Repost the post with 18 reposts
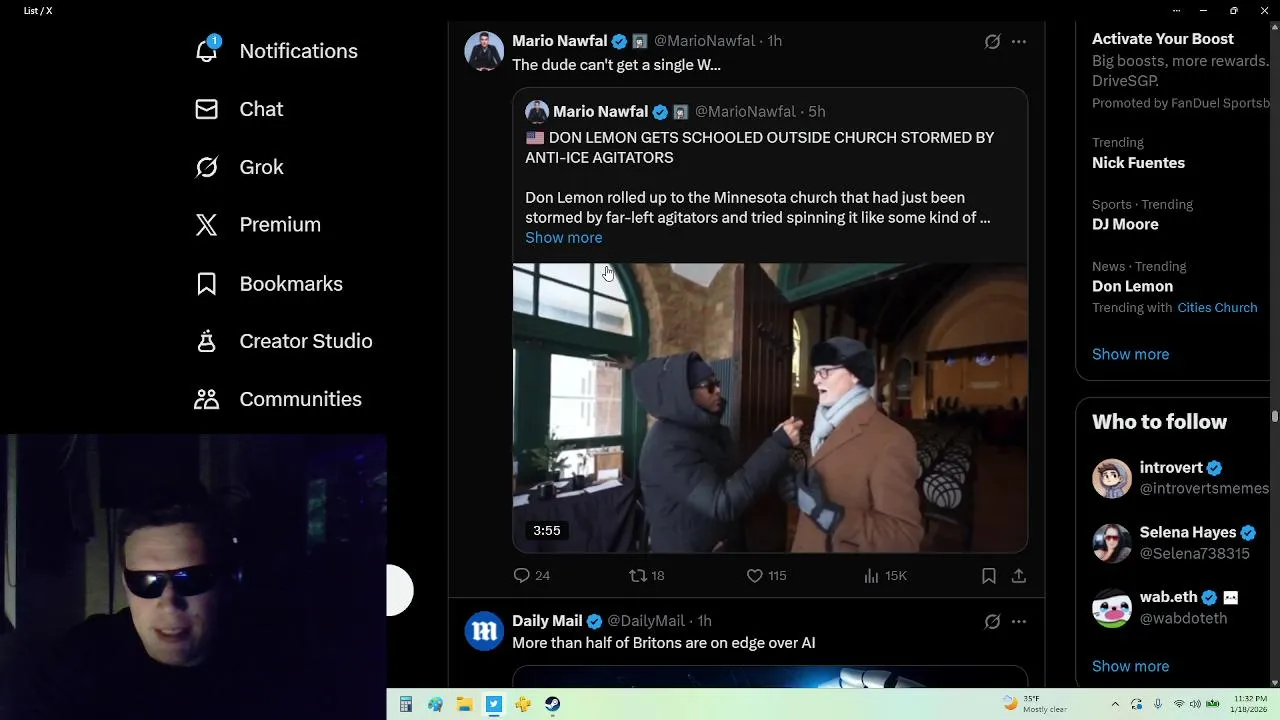Screen dimensions: 1280x720 tap(646, 575)
